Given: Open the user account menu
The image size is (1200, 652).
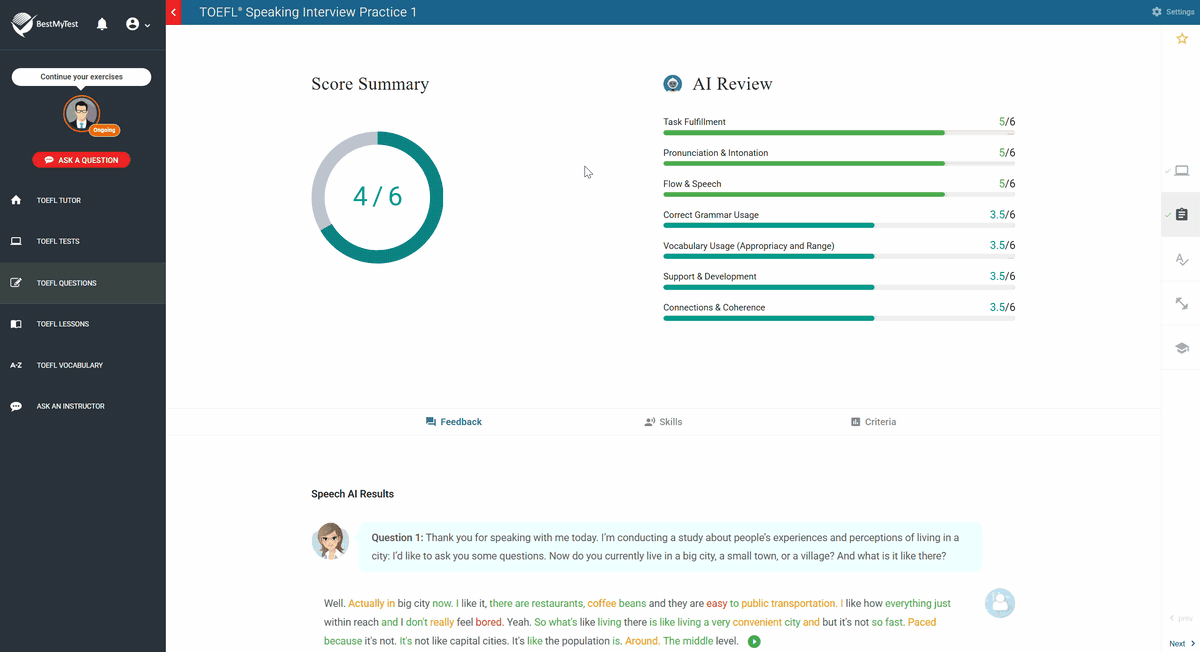Looking at the screenshot, I should point(138,24).
